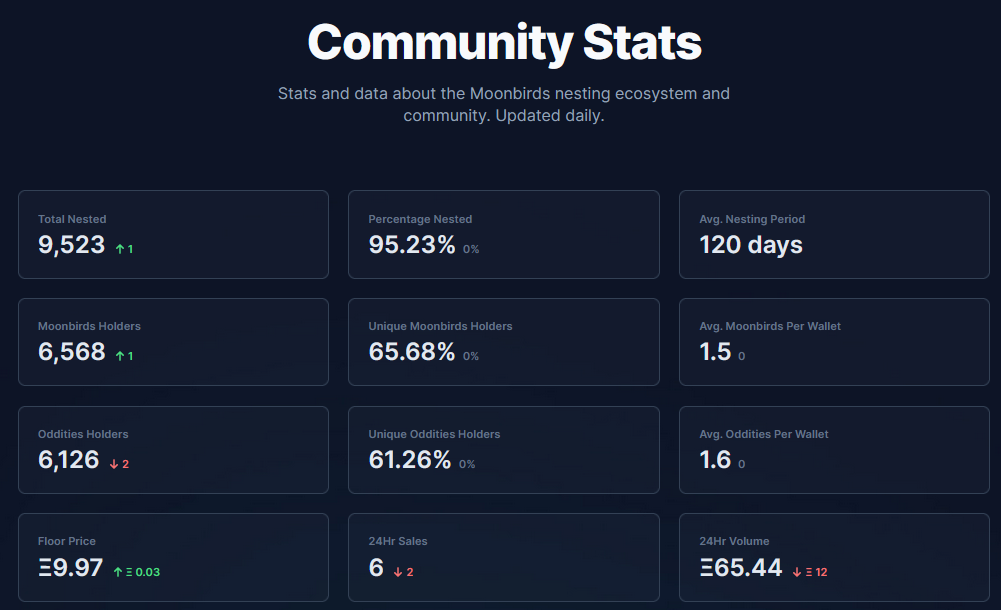This screenshot has height=610, width=1001.
Task: Click the 6,126 oddities holders value
Action: click(68, 460)
